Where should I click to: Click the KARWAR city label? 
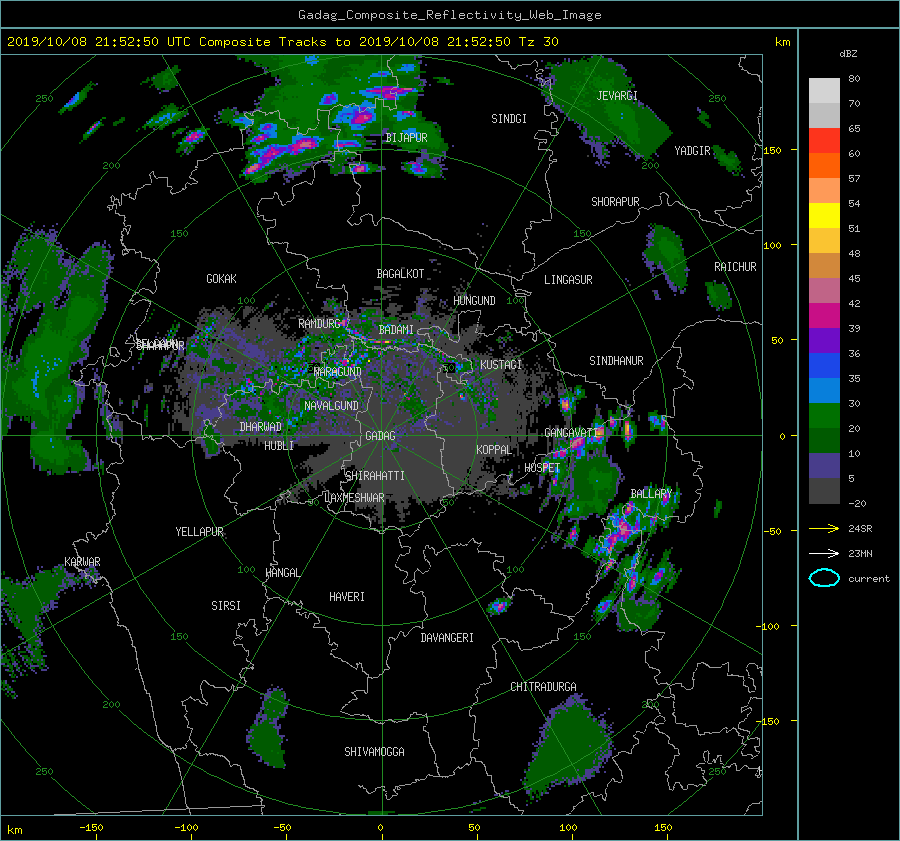pos(82,562)
